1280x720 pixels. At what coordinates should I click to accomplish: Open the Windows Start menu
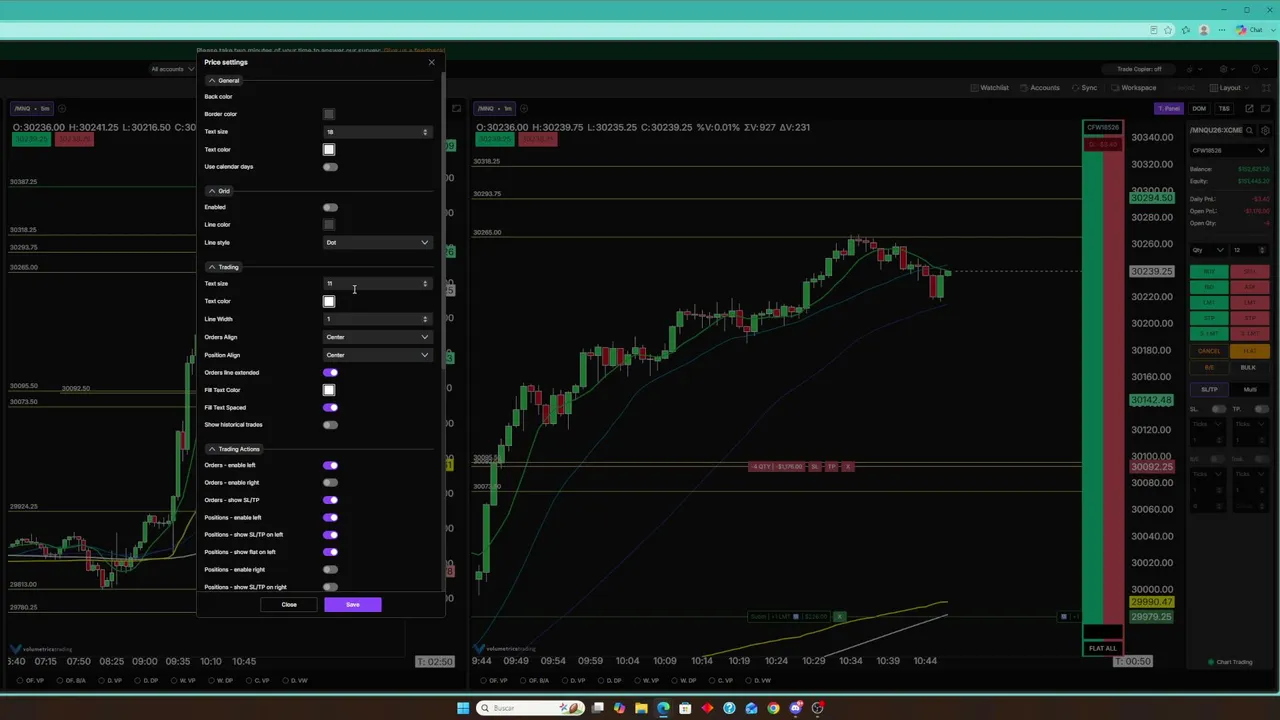click(x=463, y=708)
